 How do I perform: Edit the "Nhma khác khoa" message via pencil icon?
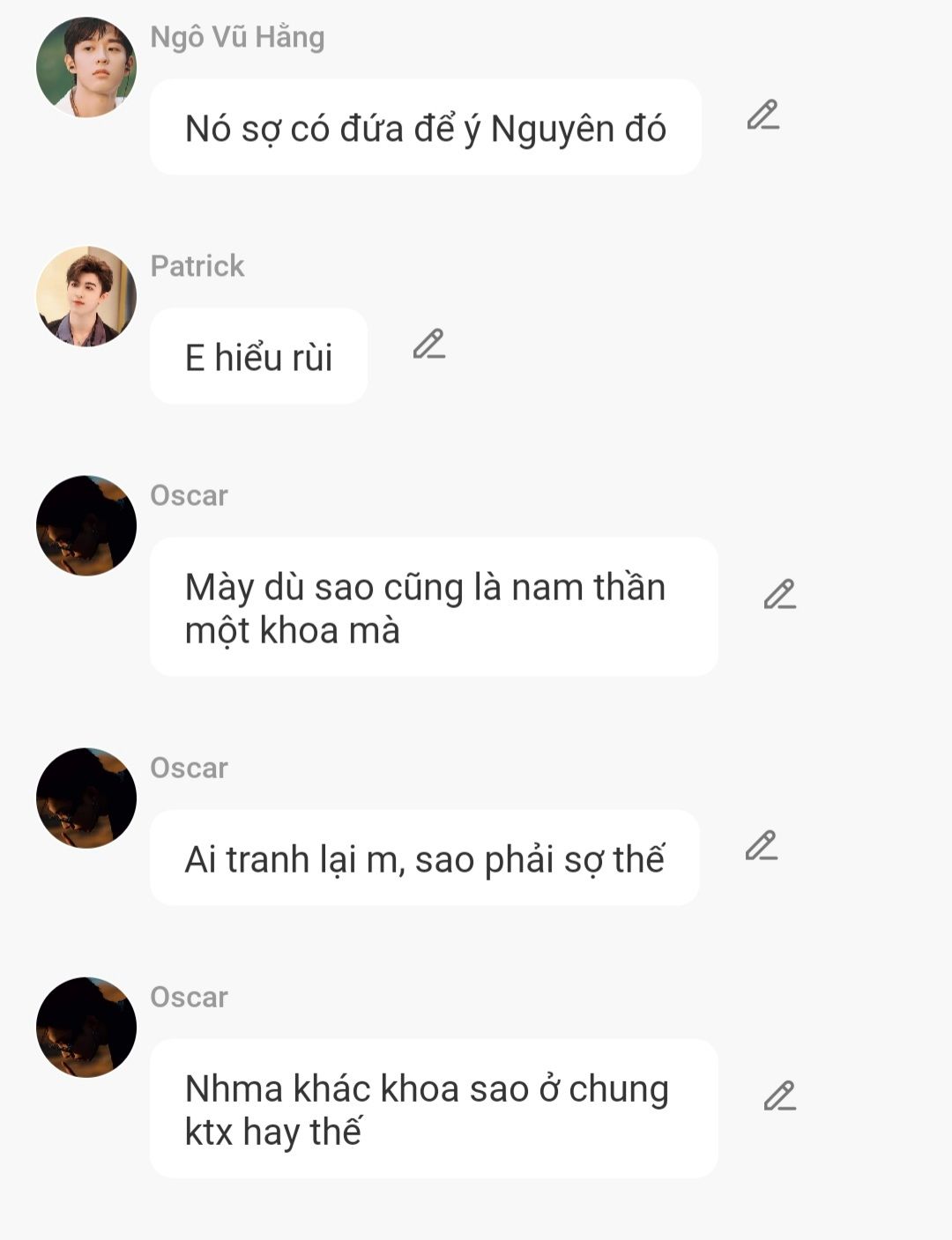pyautogui.click(x=780, y=1096)
